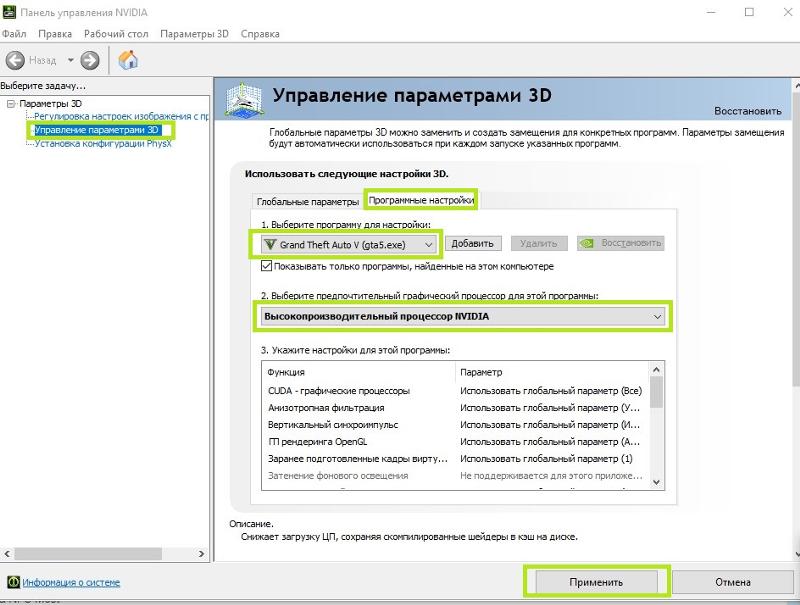The image size is (800, 605).
Task: Click the Back arrow icon
Action: point(15,60)
